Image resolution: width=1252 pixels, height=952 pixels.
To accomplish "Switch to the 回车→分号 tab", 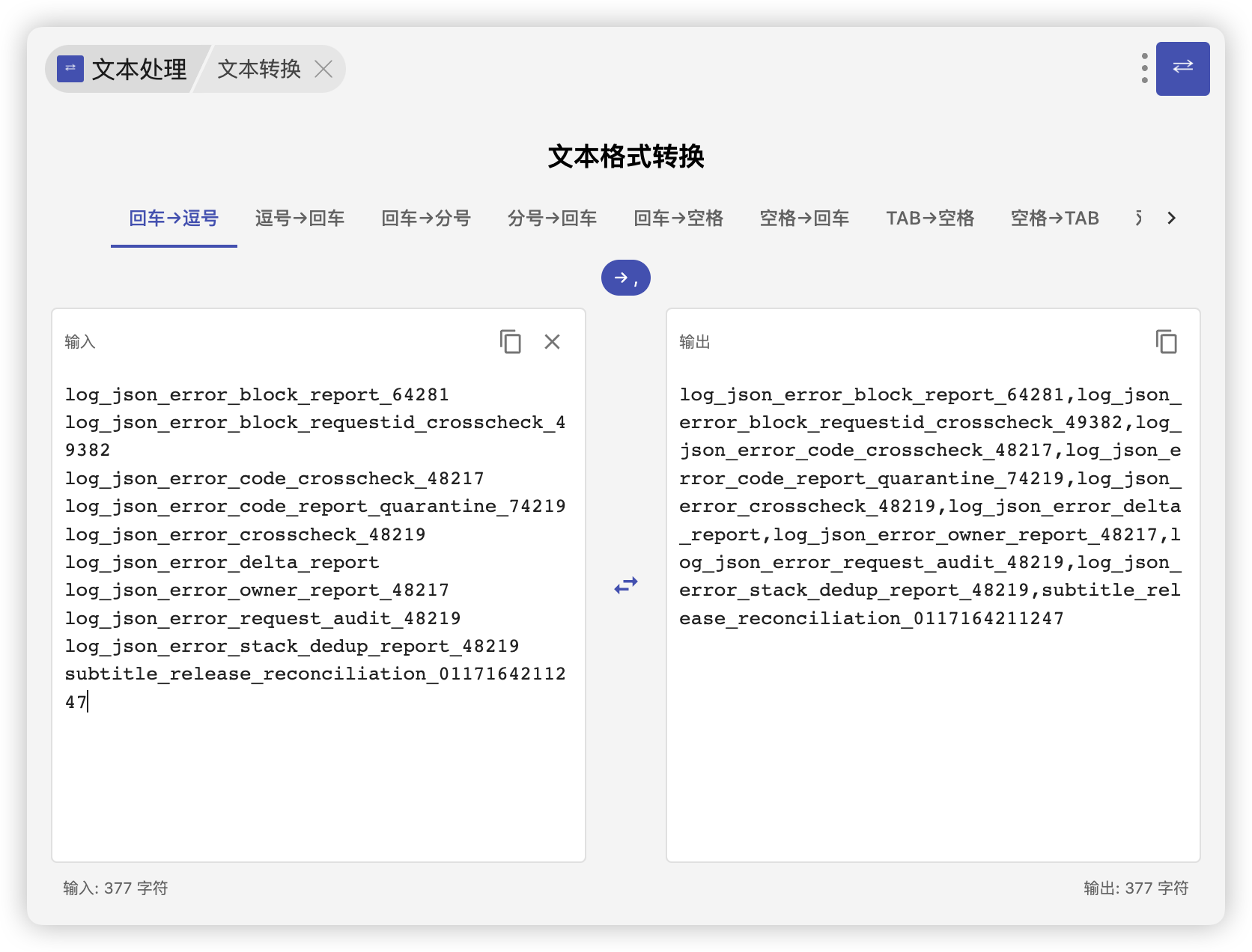I will click(x=426, y=219).
